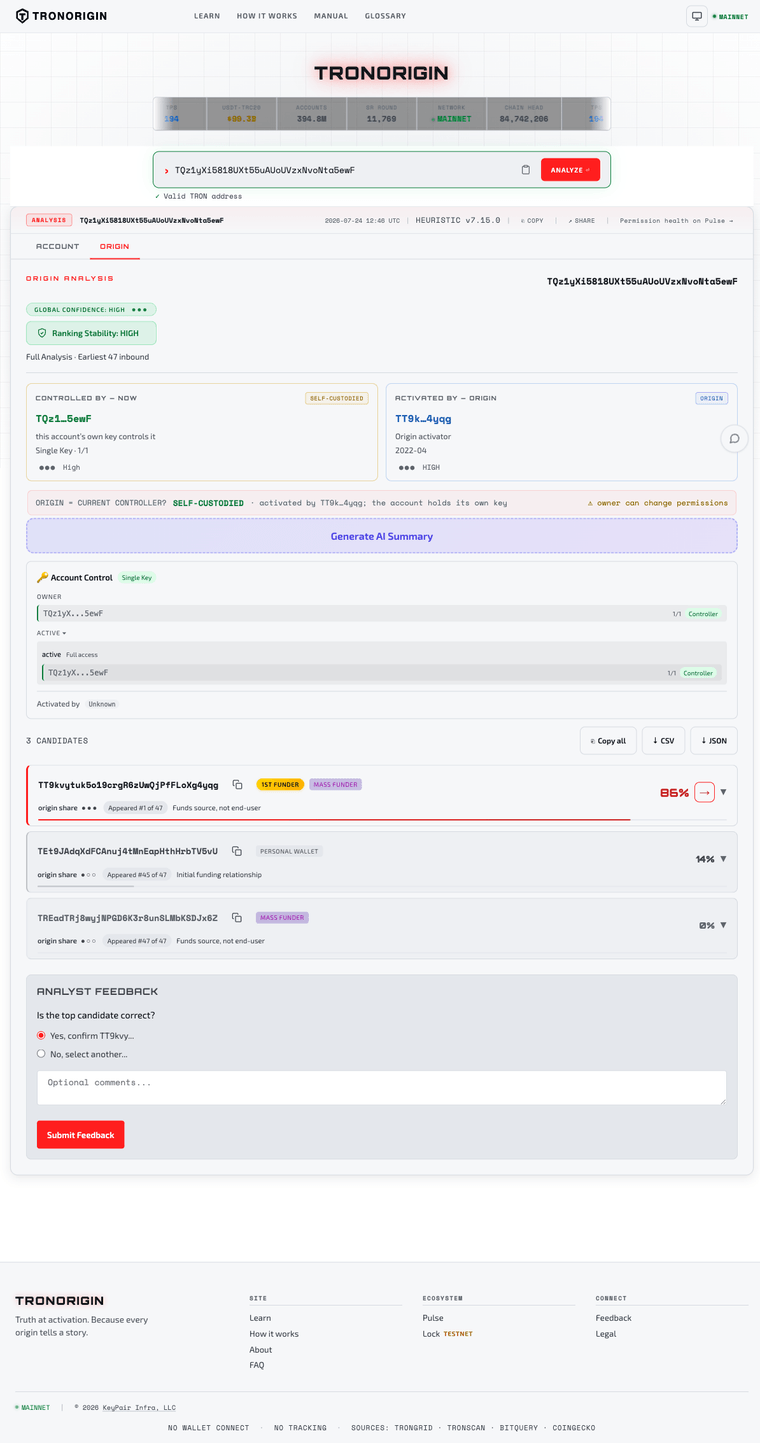This screenshot has height=1443, width=760.
Task: Click the SELF-CUSTODIED badge on controller card
Action: point(337,398)
